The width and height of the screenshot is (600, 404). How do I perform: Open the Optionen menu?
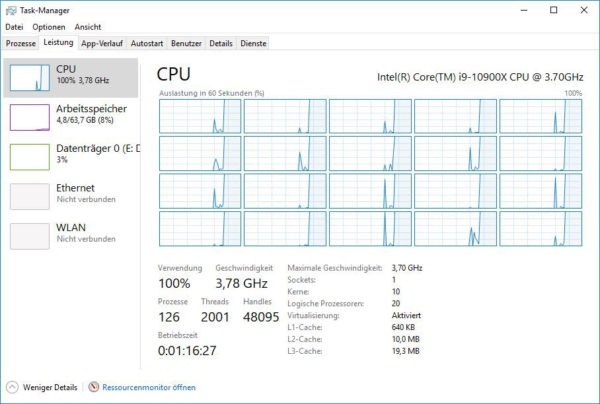tap(48, 27)
